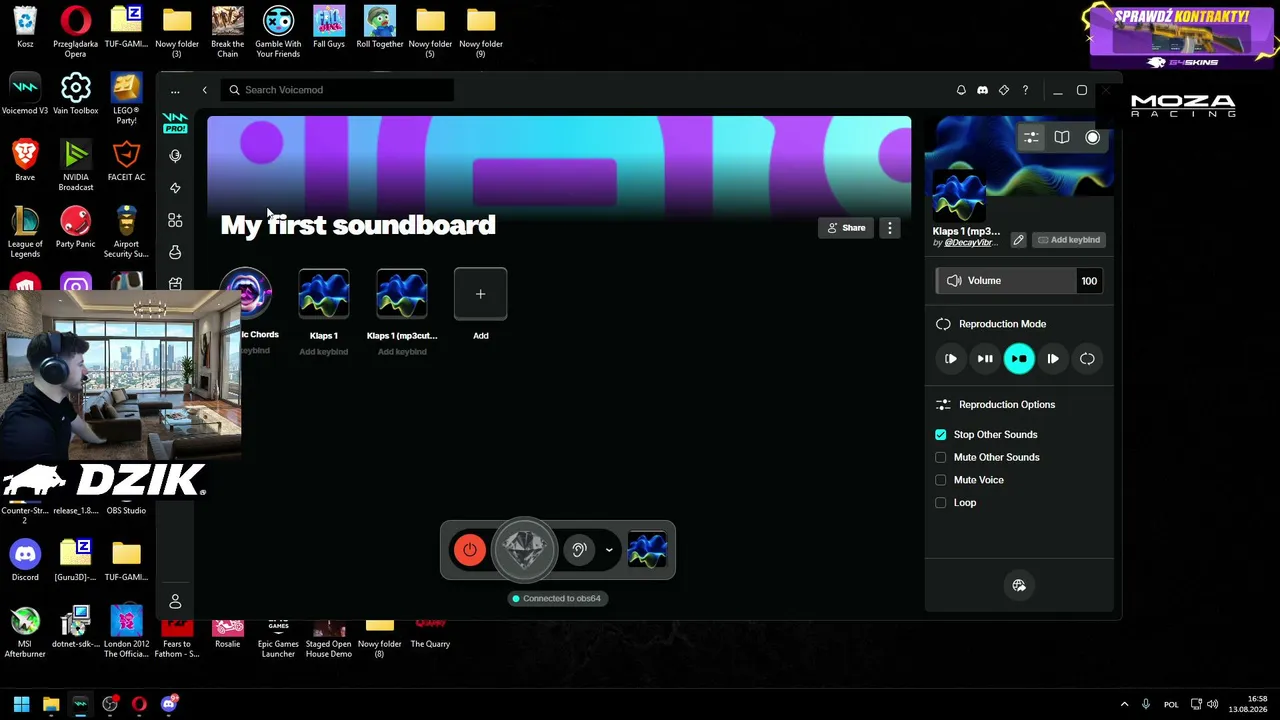1280x720 pixels.
Task: Enable the Loop checkbox
Action: [x=941, y=503]
